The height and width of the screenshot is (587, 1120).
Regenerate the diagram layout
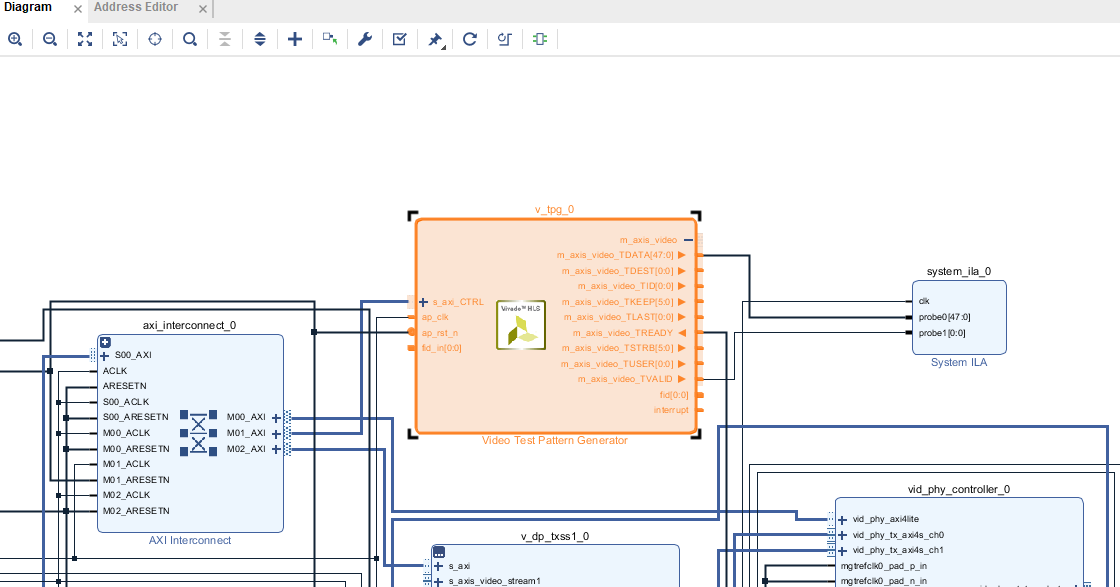point(469,39)
